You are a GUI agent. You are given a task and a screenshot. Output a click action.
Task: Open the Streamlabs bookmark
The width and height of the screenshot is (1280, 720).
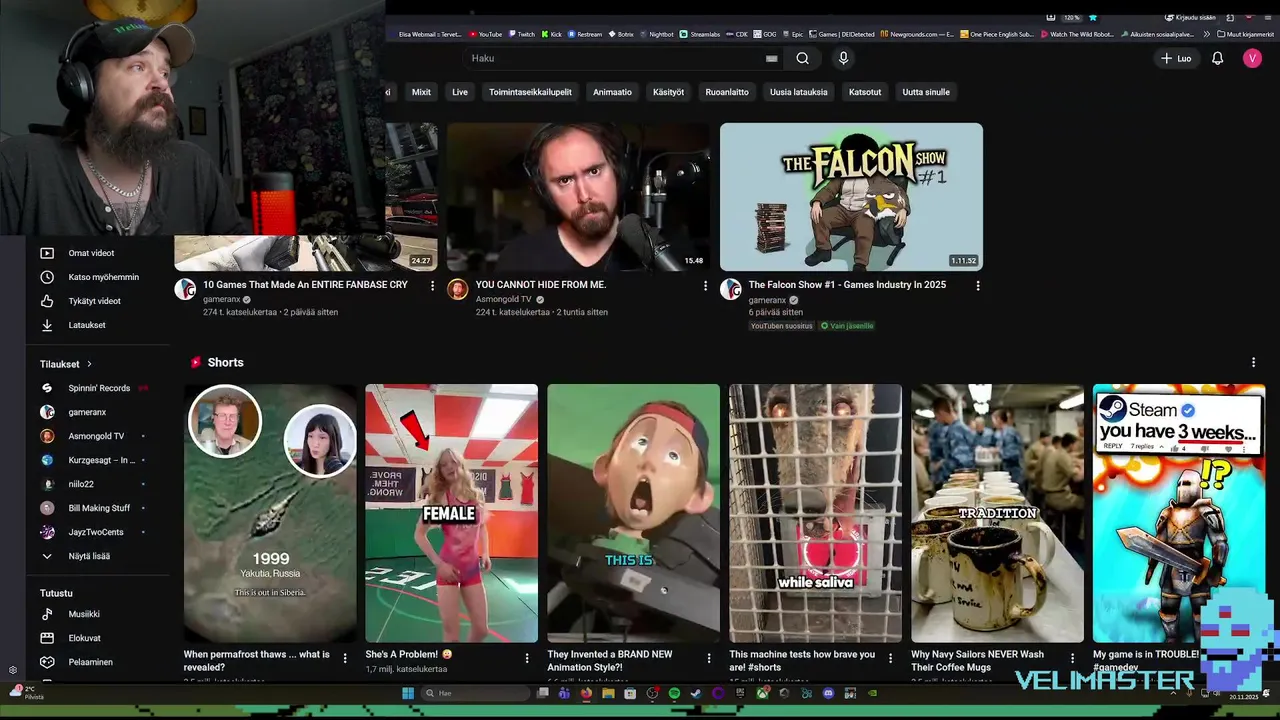pos(700,34)
